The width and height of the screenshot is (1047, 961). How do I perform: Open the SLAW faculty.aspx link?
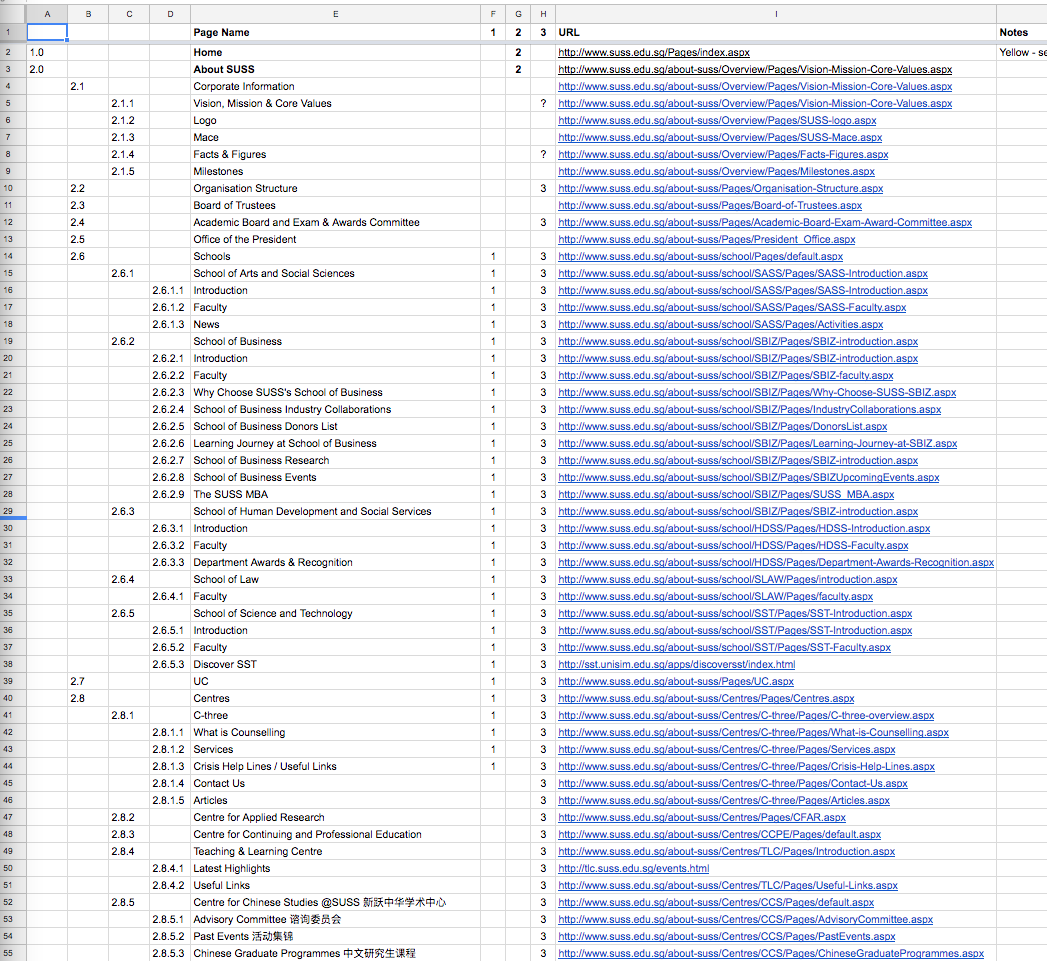click(x=715, y=596)
